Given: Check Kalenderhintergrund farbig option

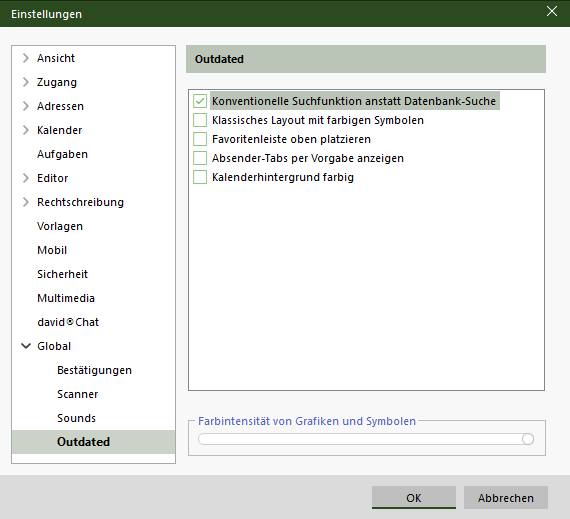Looking at the screenshot, I should [x=200, y=177].
